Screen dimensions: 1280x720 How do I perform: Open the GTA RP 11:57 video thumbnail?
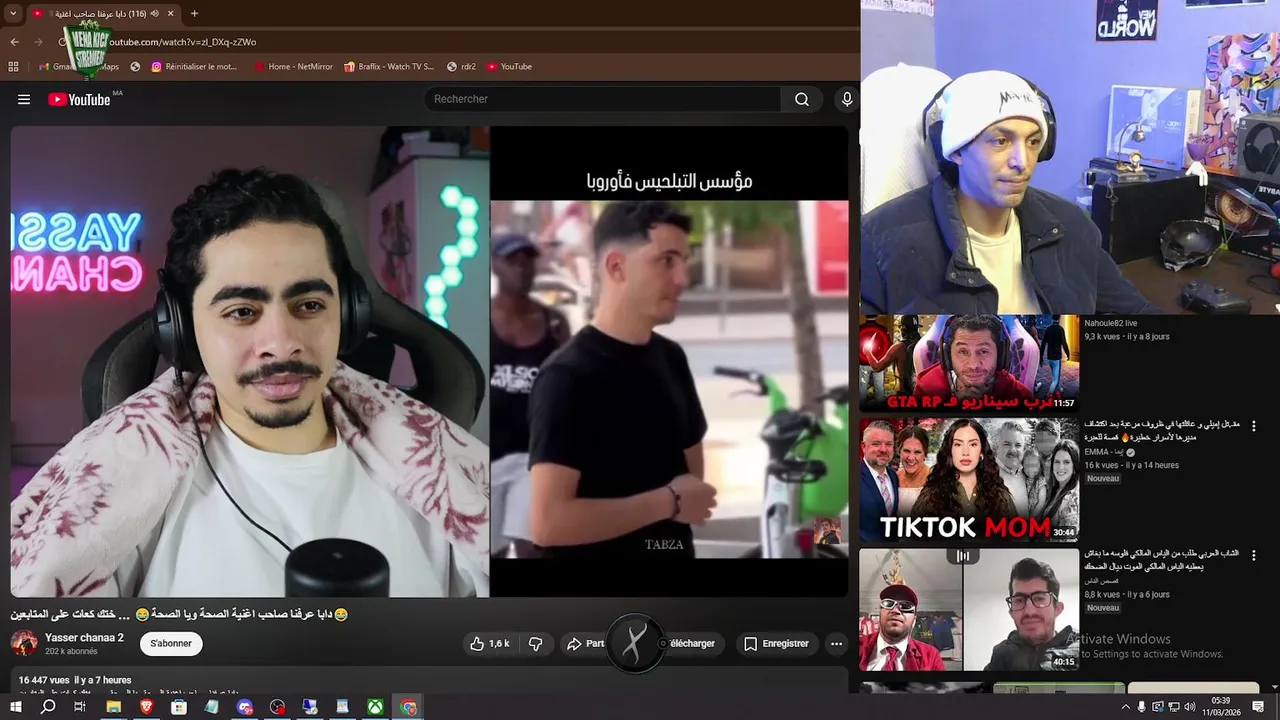click(x=969, y=364)
